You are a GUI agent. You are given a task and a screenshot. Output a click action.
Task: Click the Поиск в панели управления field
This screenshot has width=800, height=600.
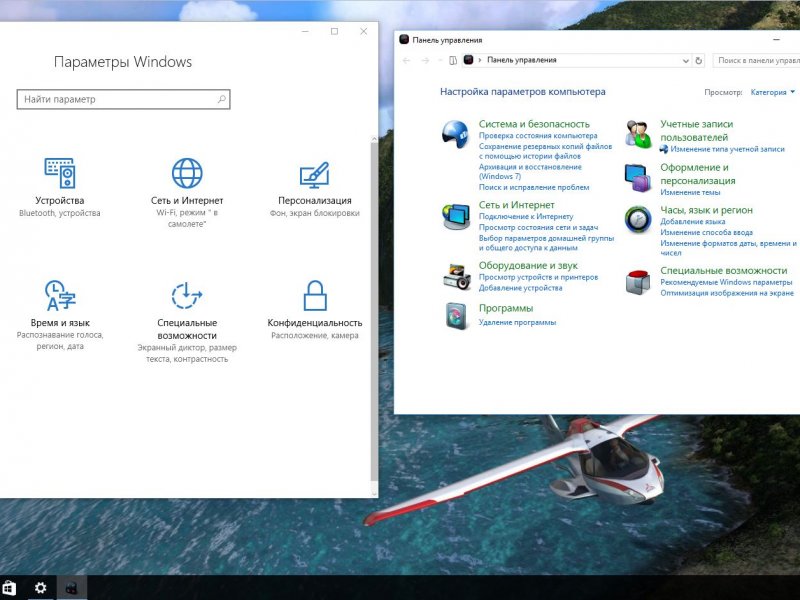pyautogui.click(x=757, y=60)
